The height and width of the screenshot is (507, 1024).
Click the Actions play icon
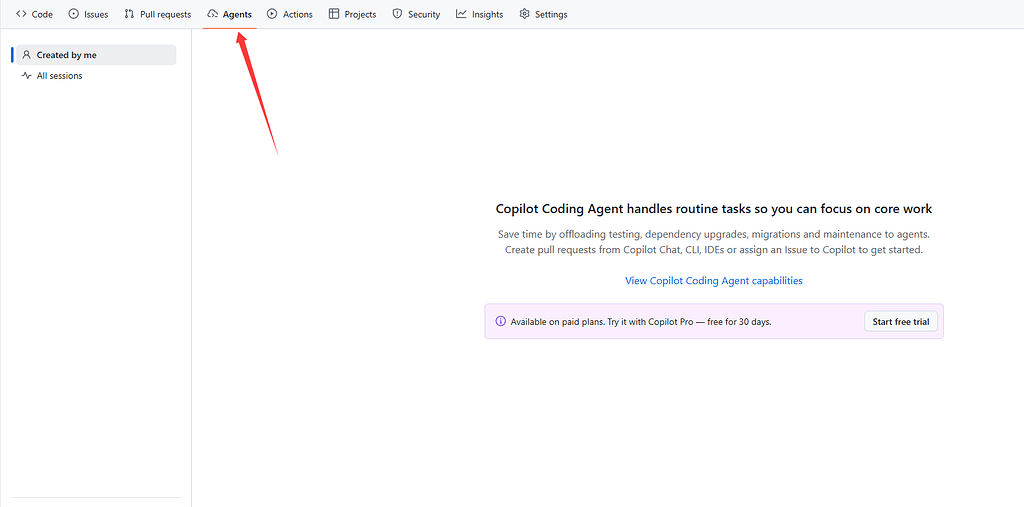(272, 14)
